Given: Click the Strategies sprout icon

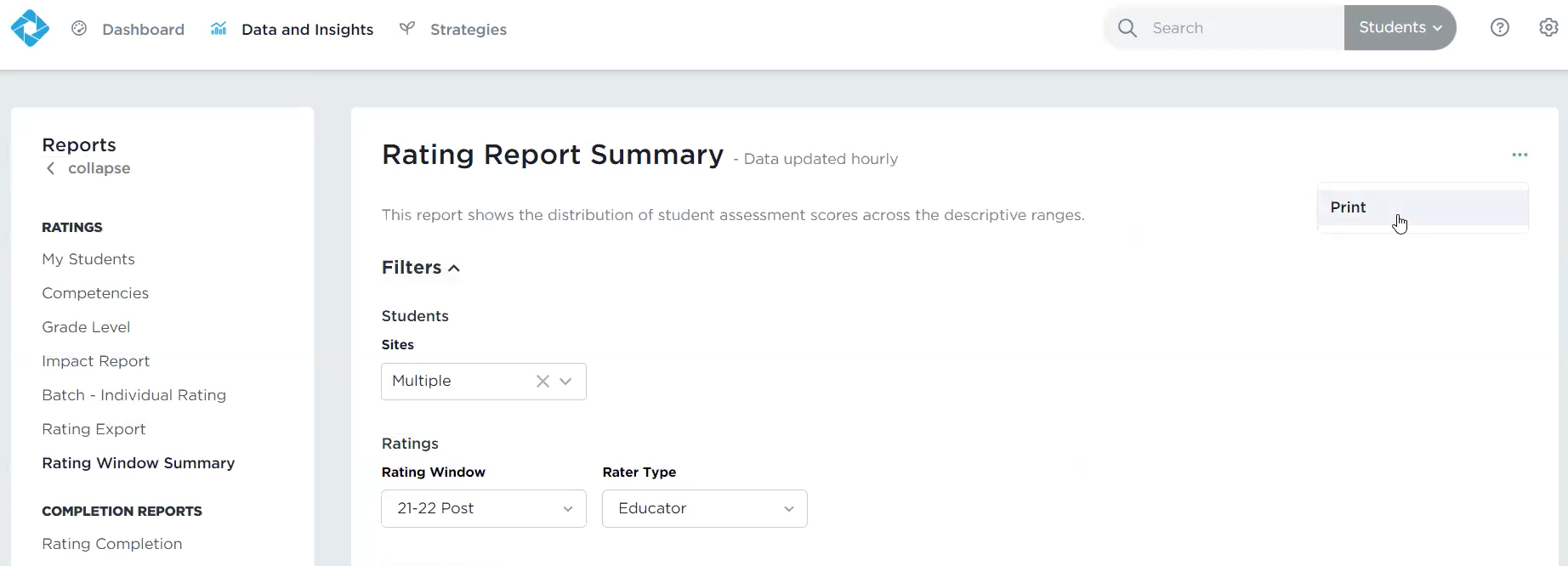Looking at the screenshot, I should (x=407, y=29).
